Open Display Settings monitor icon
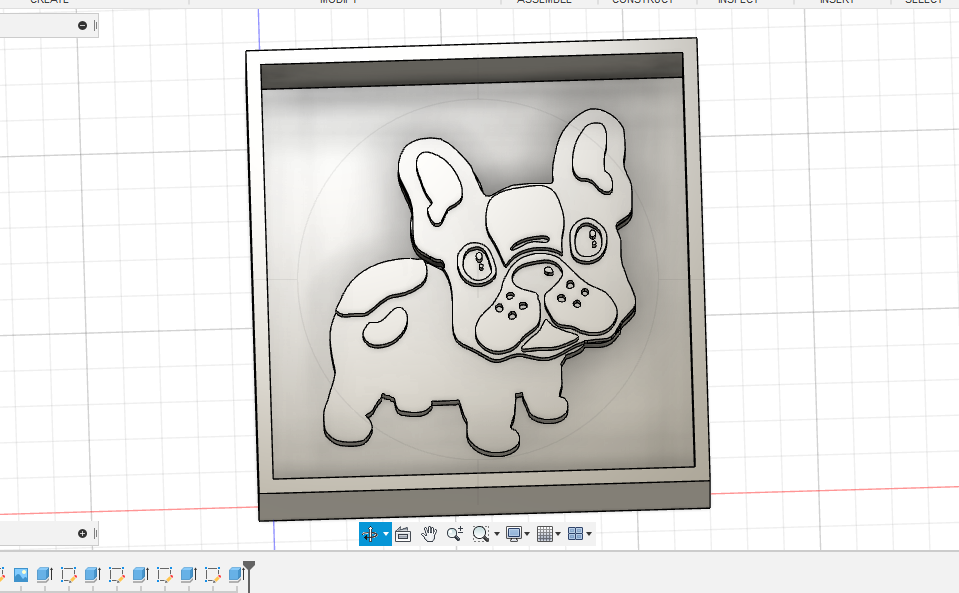Screen dimensions: 959x593 click(x=514, y=534)
